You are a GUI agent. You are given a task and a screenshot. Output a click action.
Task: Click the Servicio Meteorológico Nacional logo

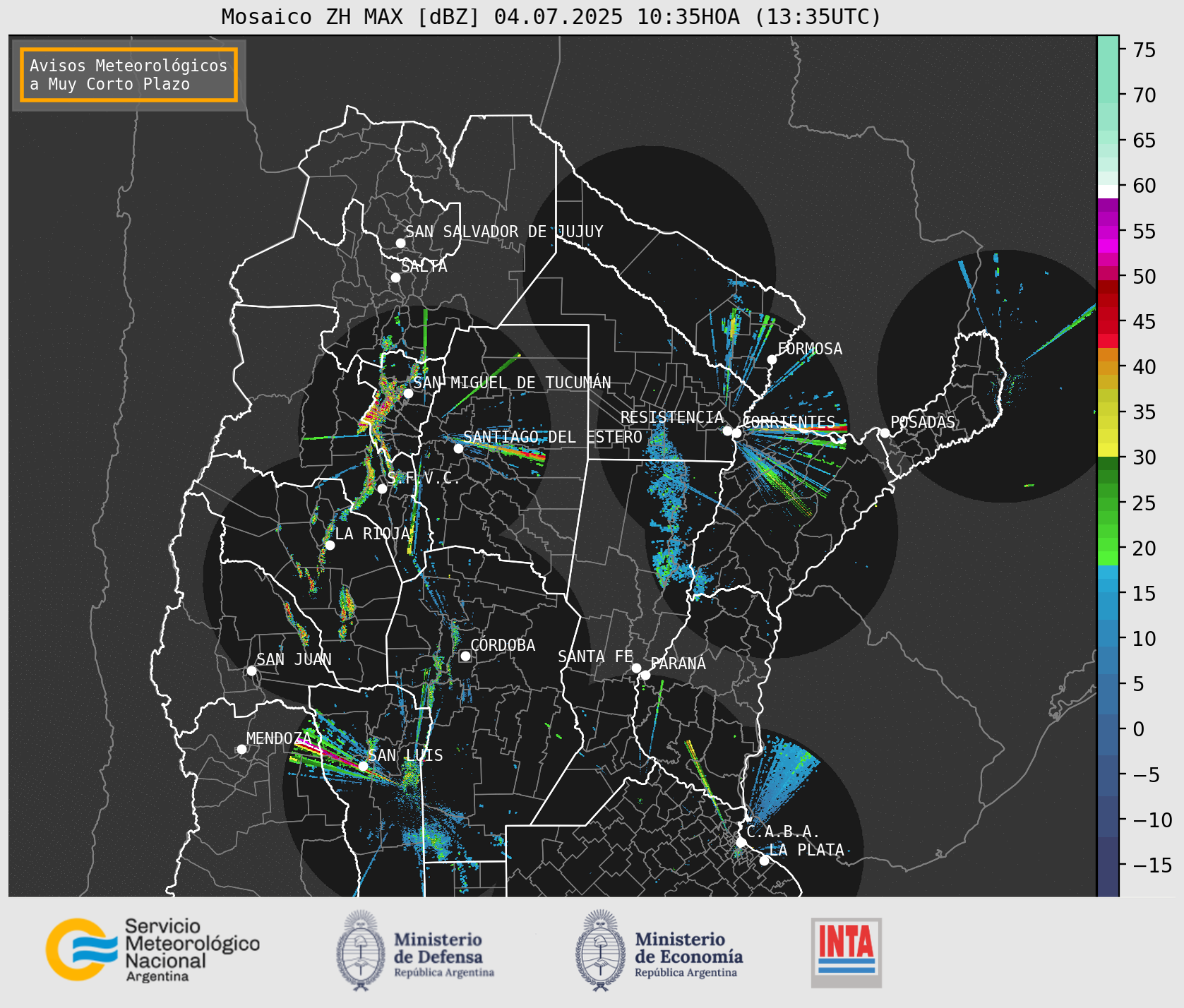(153, 949)
